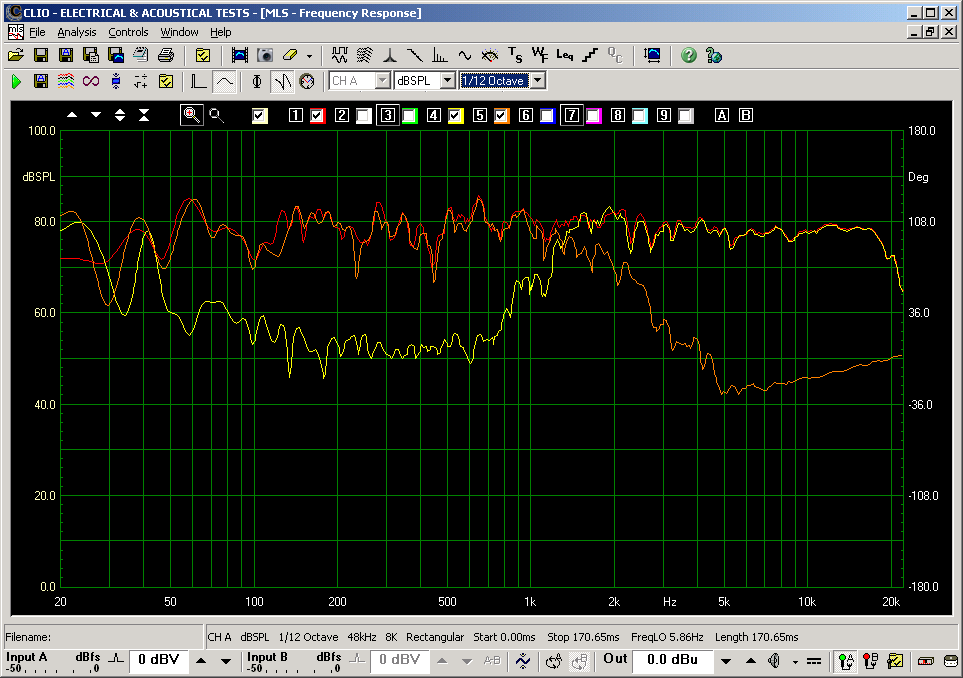Click the Open file folder icon

coord(16,55)
